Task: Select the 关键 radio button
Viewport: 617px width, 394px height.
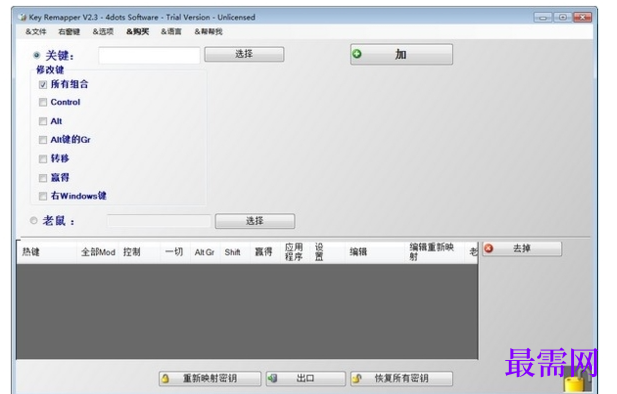Action: click(x=37, y=55)
